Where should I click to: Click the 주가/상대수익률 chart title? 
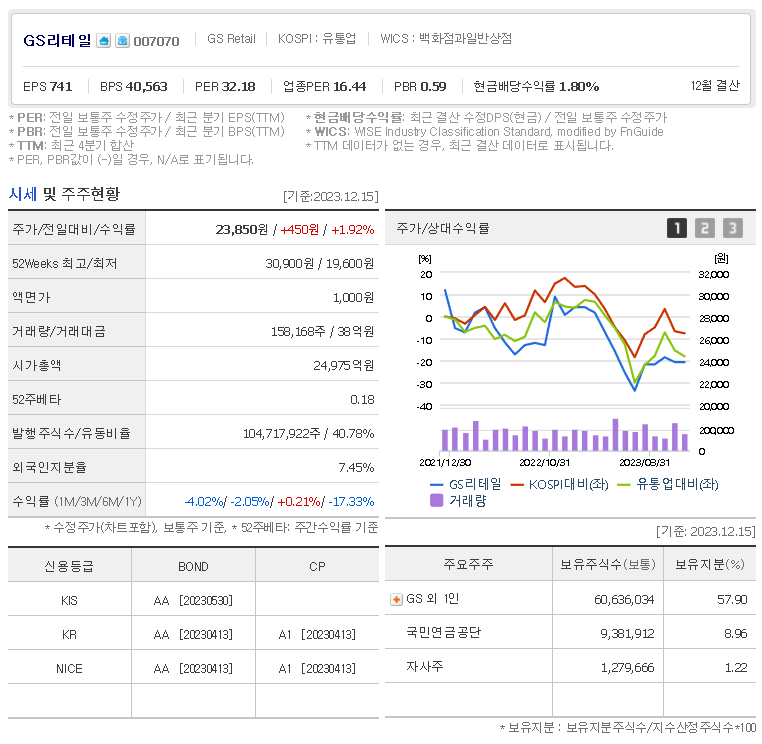click(x=443, y=228)
